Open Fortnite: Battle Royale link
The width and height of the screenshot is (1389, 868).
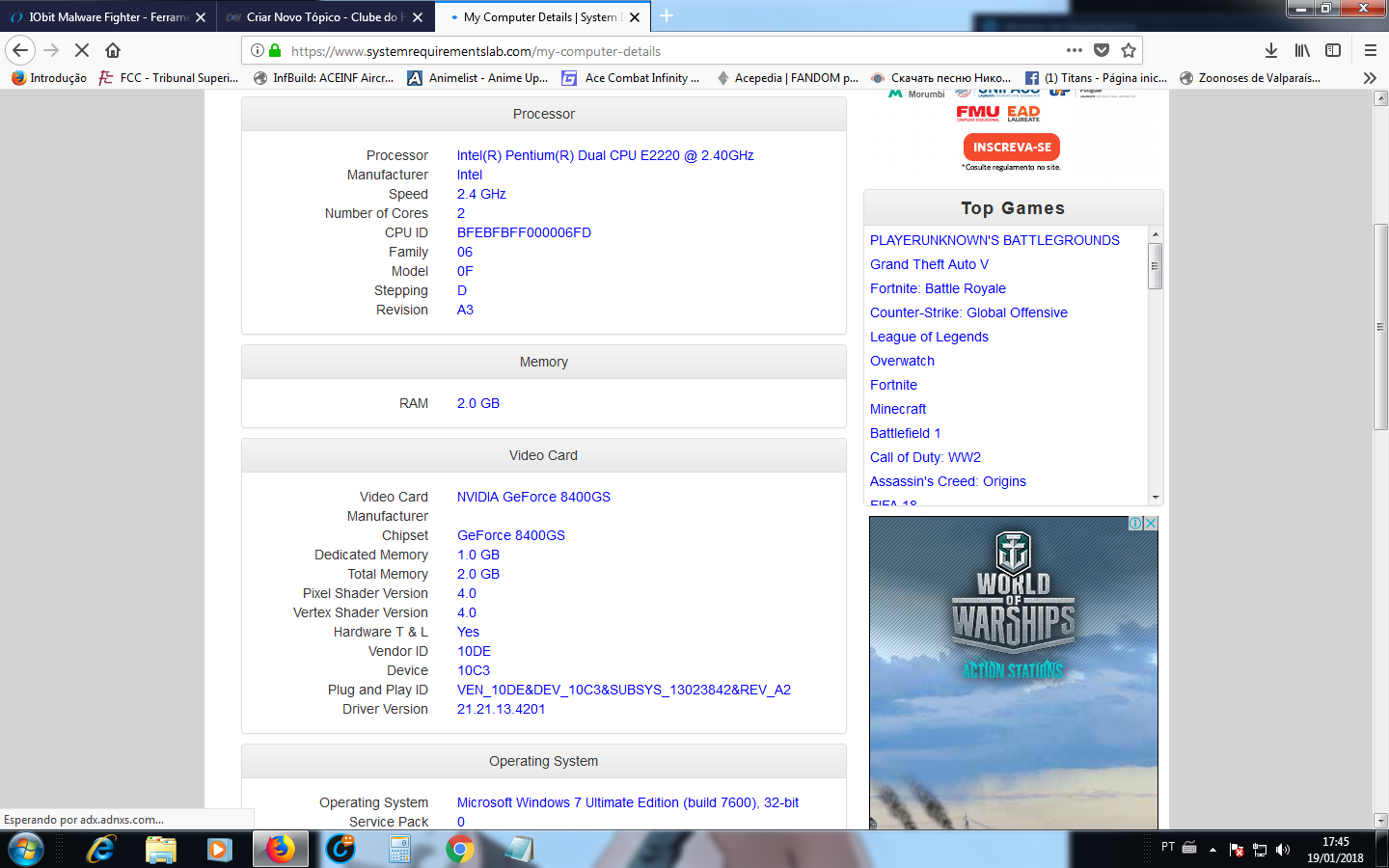pos(938,288)
